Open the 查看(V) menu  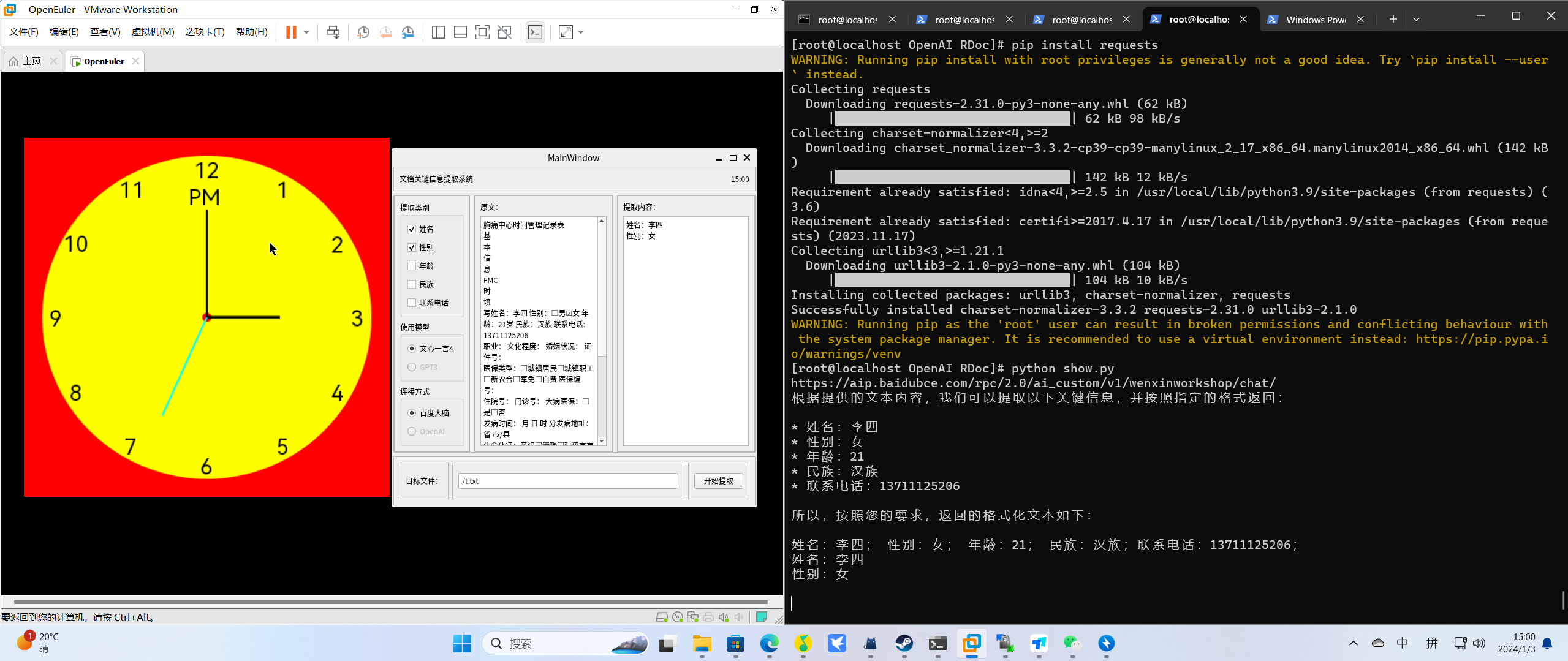tap(105, 32)
